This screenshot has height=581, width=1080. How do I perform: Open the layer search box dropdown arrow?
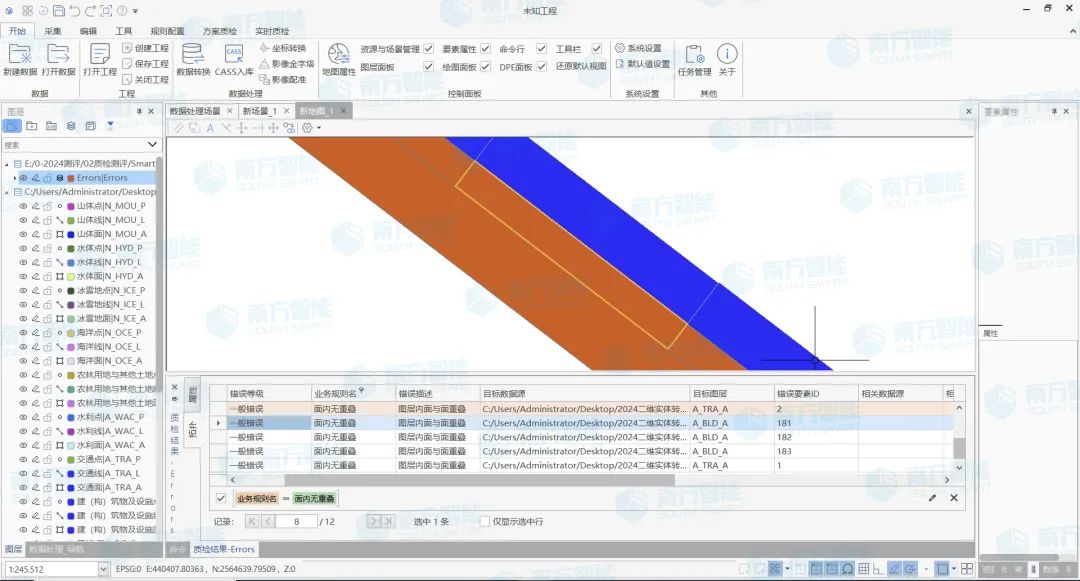(152, 145)
